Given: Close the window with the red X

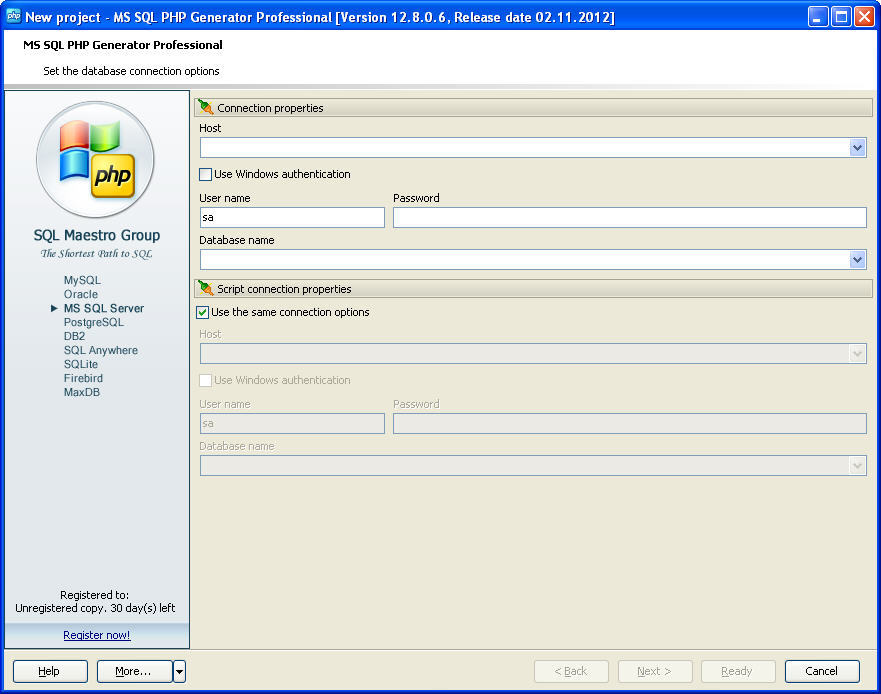Looking at the screenshot, I should tap(864, 17).
